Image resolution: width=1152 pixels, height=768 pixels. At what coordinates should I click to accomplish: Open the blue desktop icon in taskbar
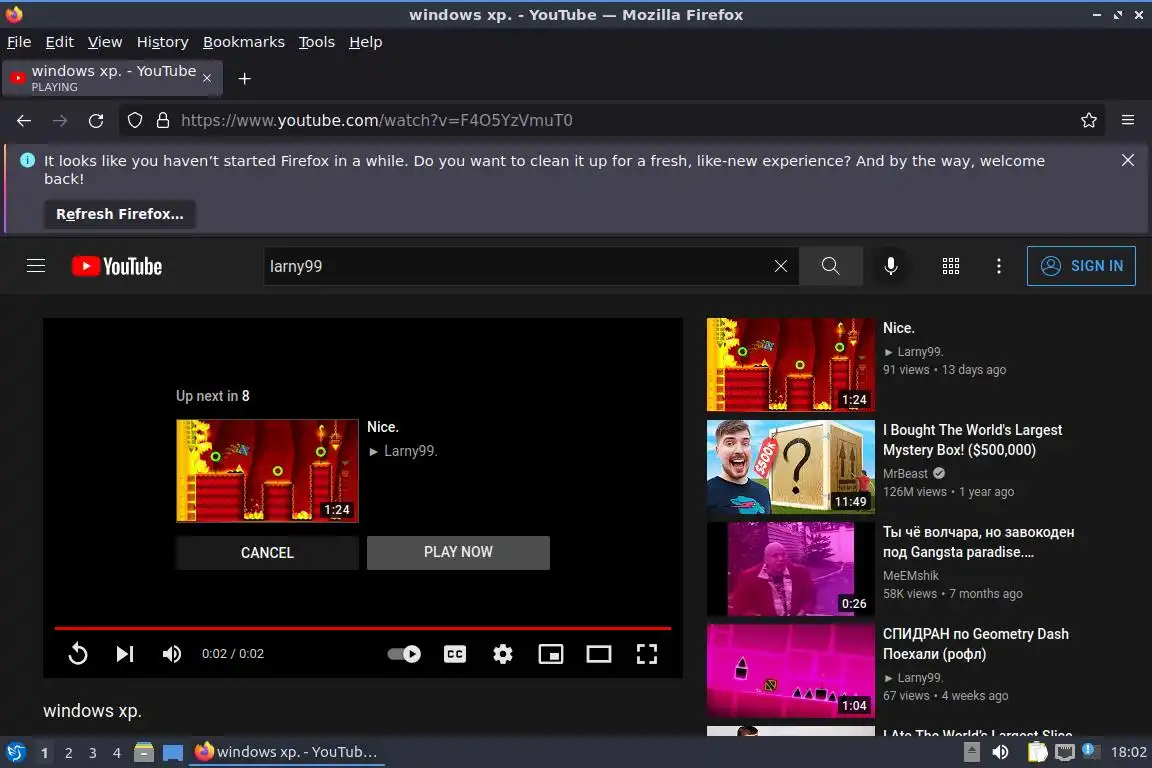click(x=173, y=752)
